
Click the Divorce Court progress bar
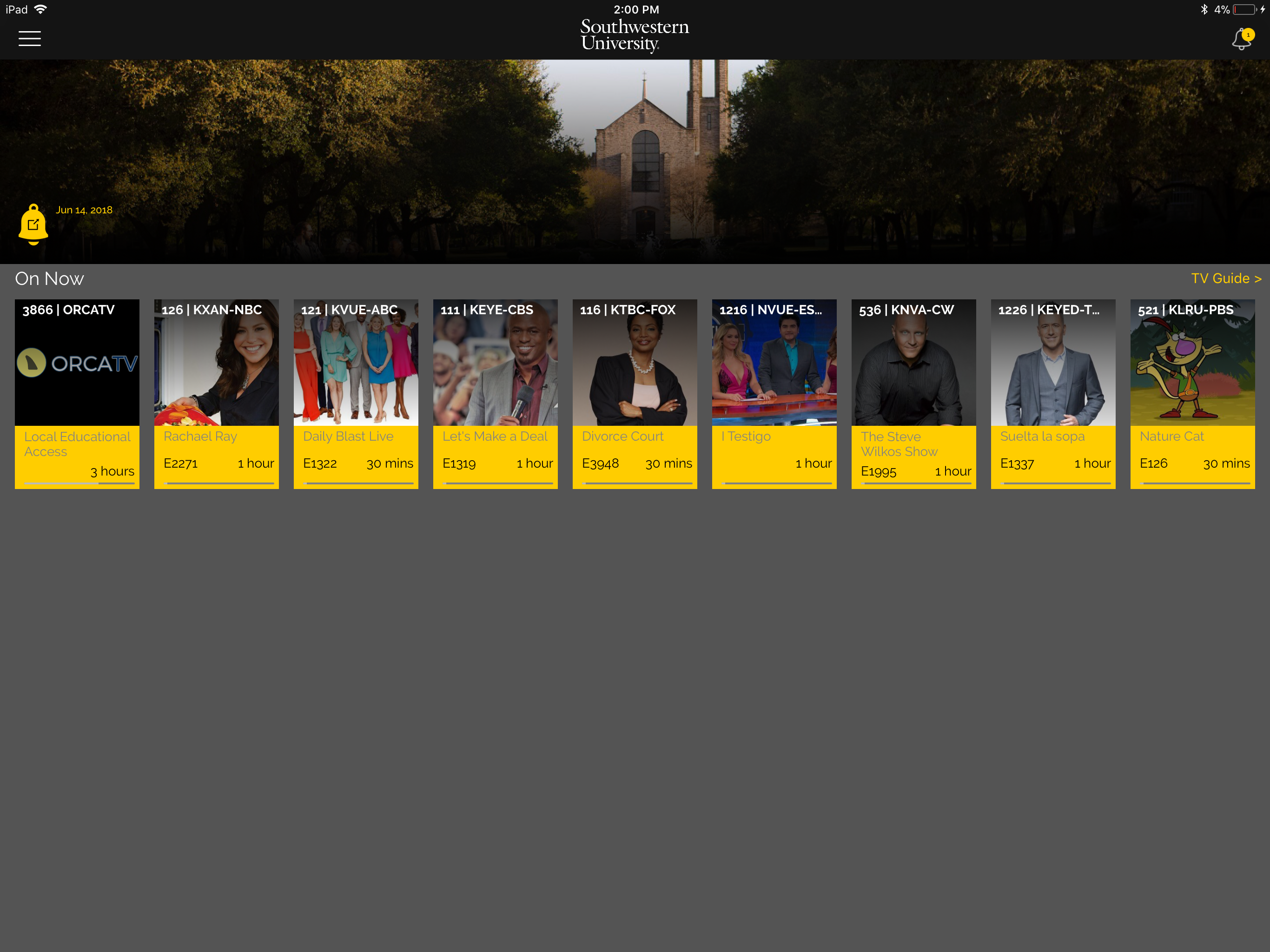coord(637,483)
